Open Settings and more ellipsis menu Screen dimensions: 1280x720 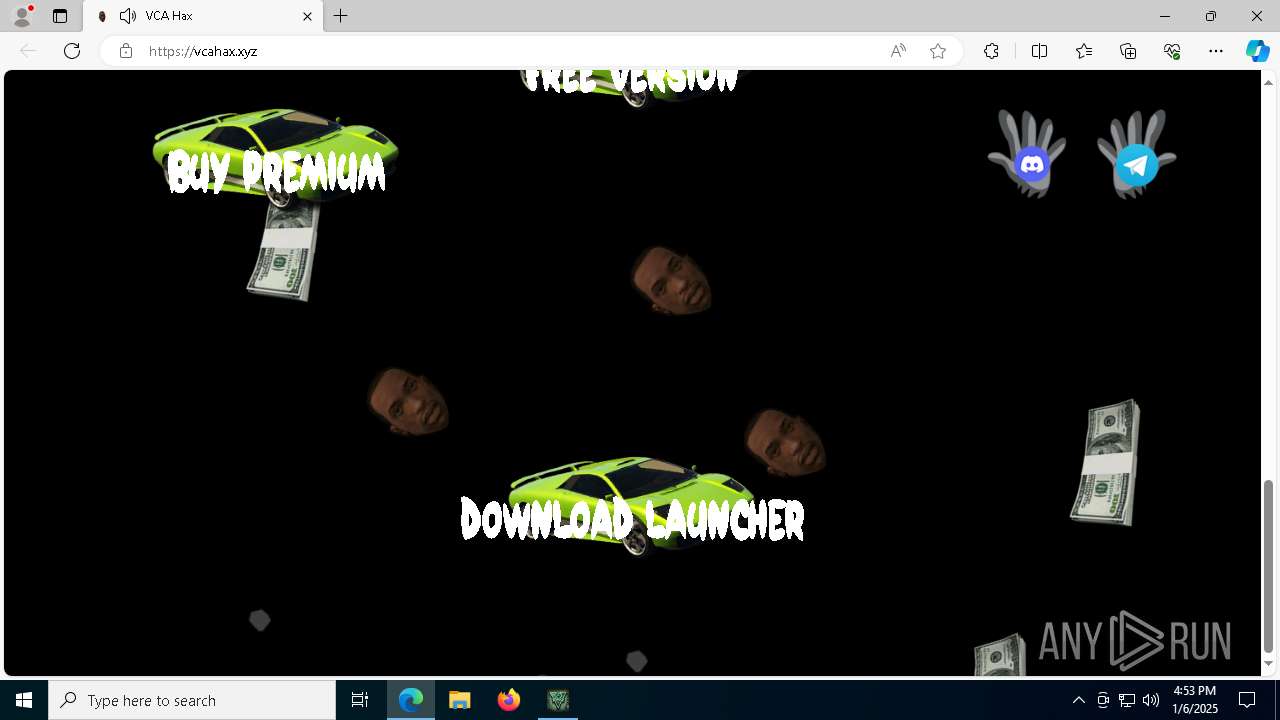pyautogui.click(x=1216, y=51)
